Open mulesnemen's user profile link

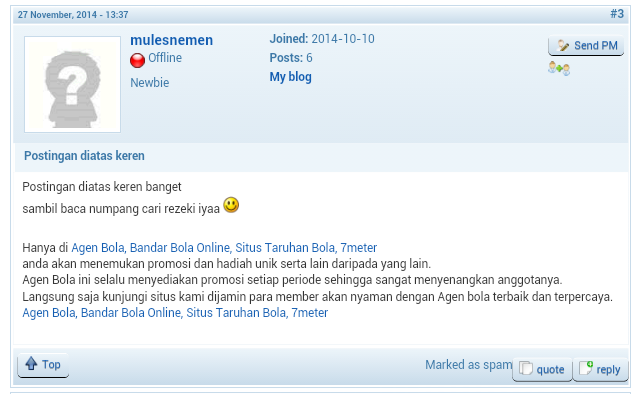pyautogui.click(x=171, y=40)
